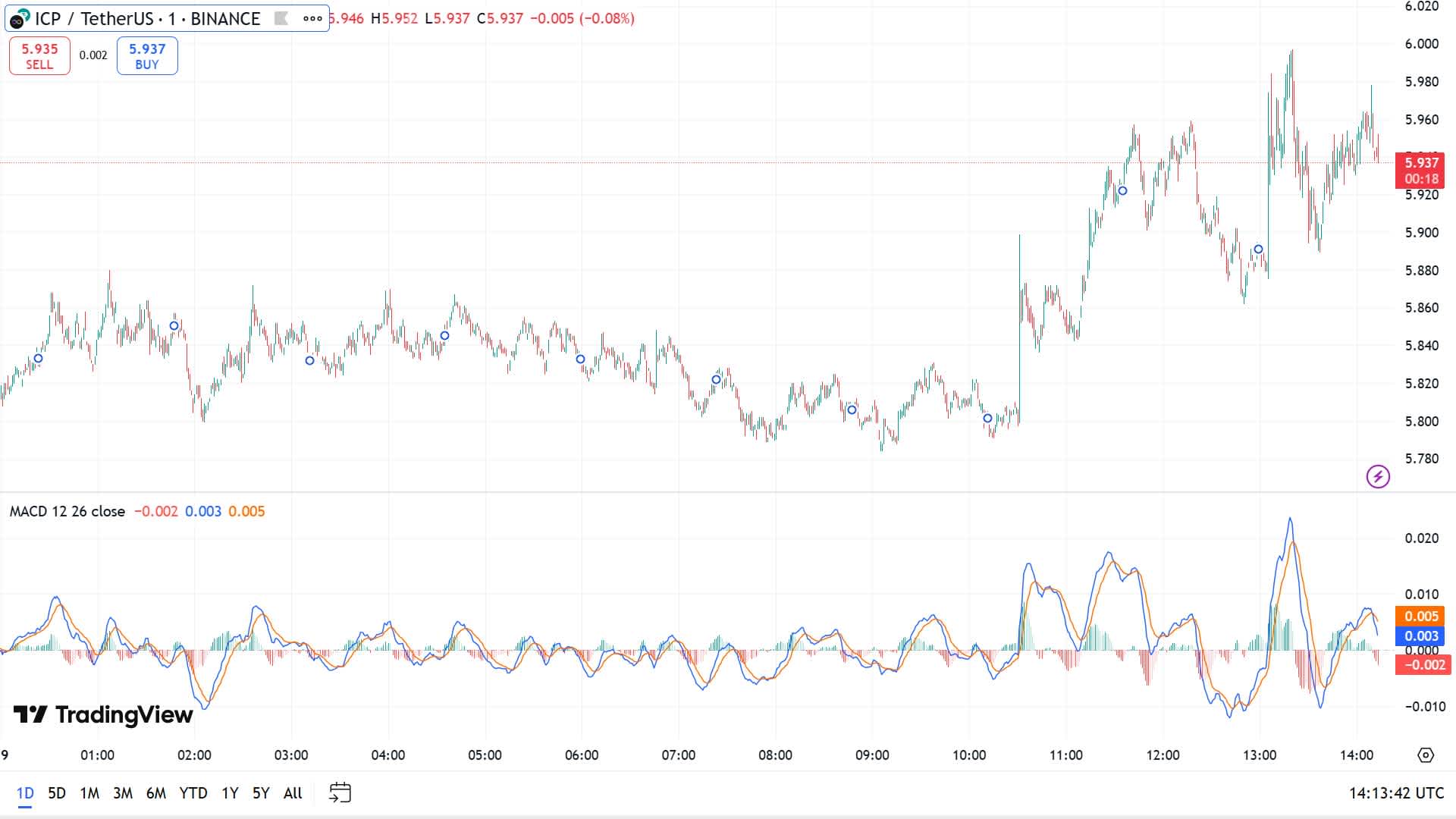
Task: Flag the symbol using the bookmark icon
Action: [282, 19]
